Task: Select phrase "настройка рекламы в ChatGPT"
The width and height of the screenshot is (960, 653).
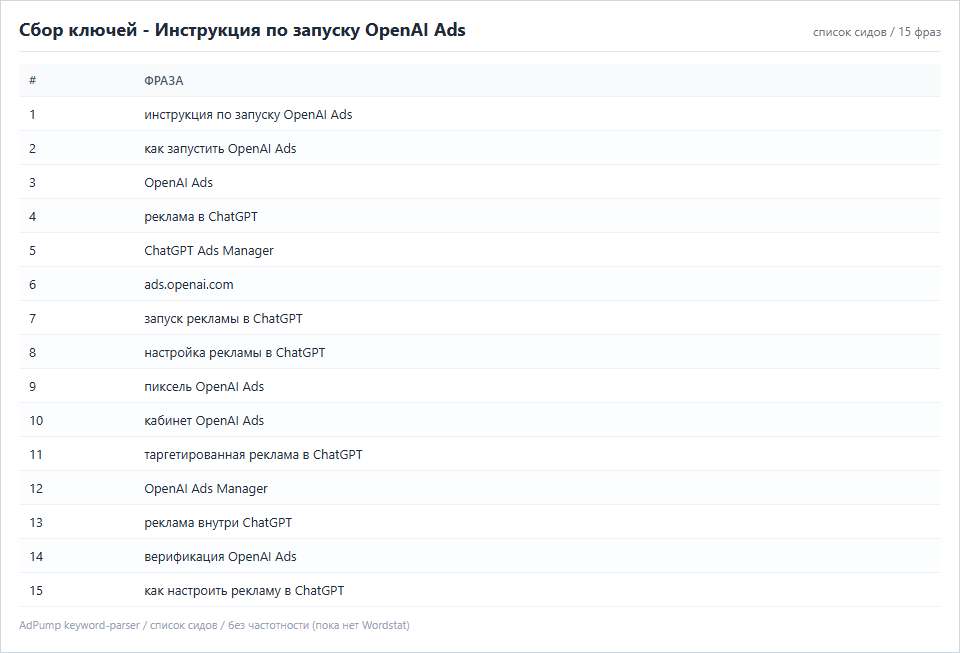Action: coord(234,353)
